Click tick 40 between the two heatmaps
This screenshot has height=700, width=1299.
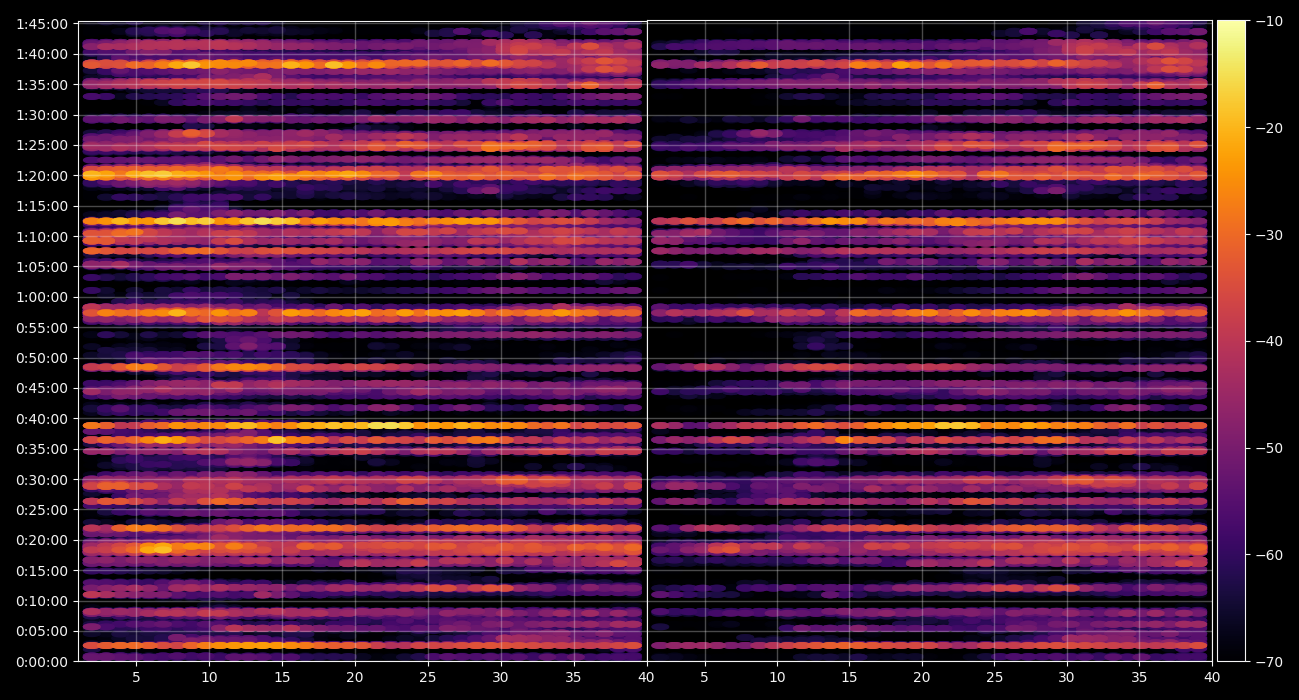647,678
